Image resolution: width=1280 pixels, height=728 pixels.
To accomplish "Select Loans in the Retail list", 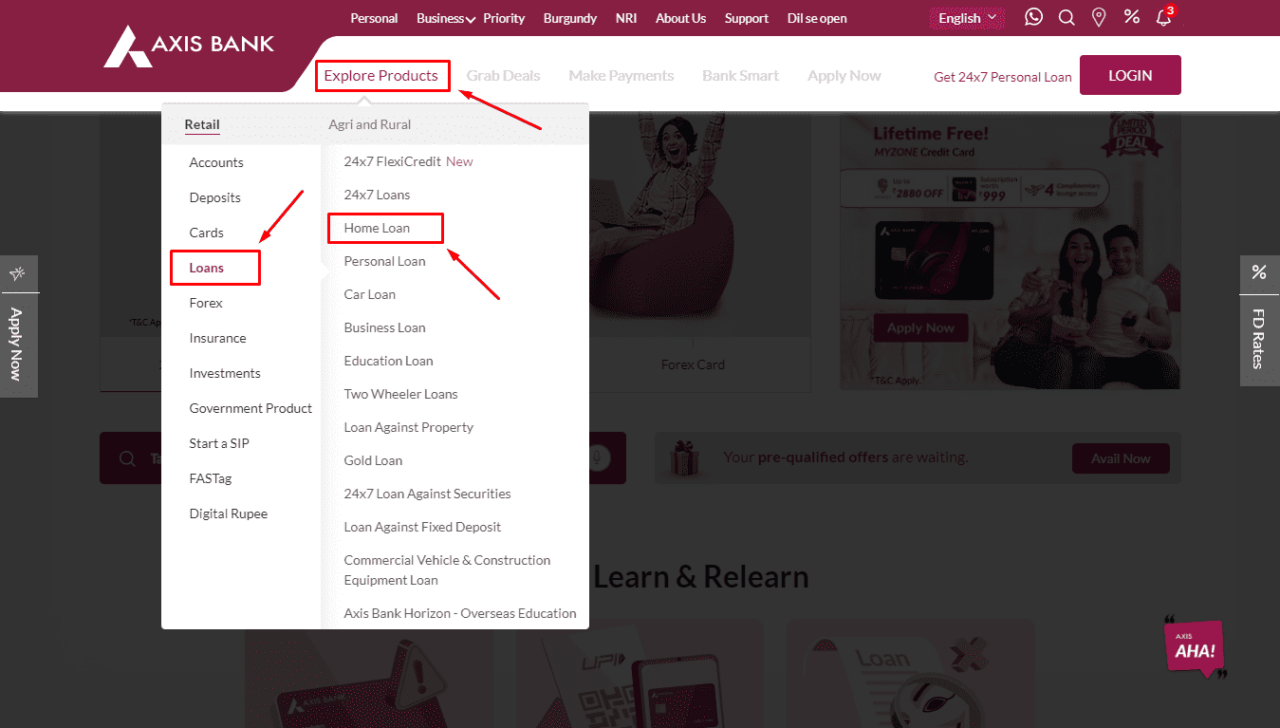I will [206, 267].
